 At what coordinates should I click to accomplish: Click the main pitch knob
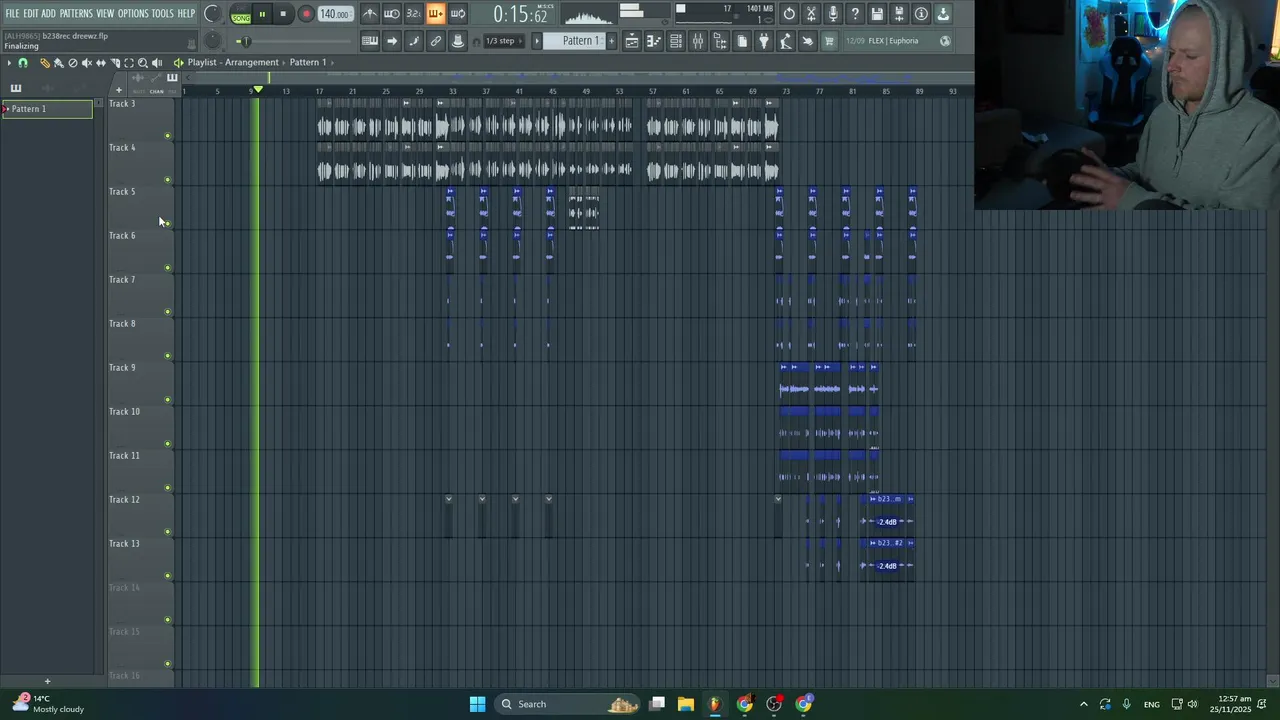(x=213, y=41)
